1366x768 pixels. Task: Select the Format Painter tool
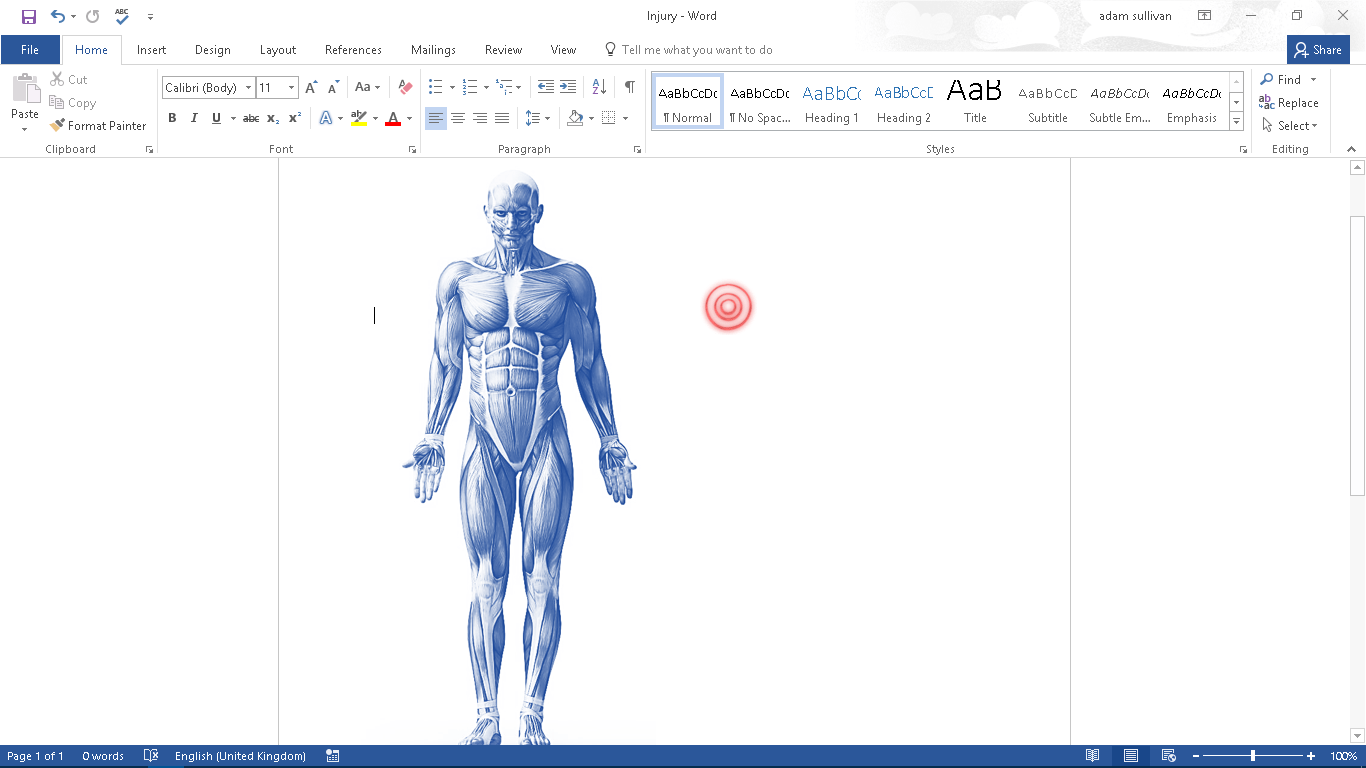tap(97, 125)
